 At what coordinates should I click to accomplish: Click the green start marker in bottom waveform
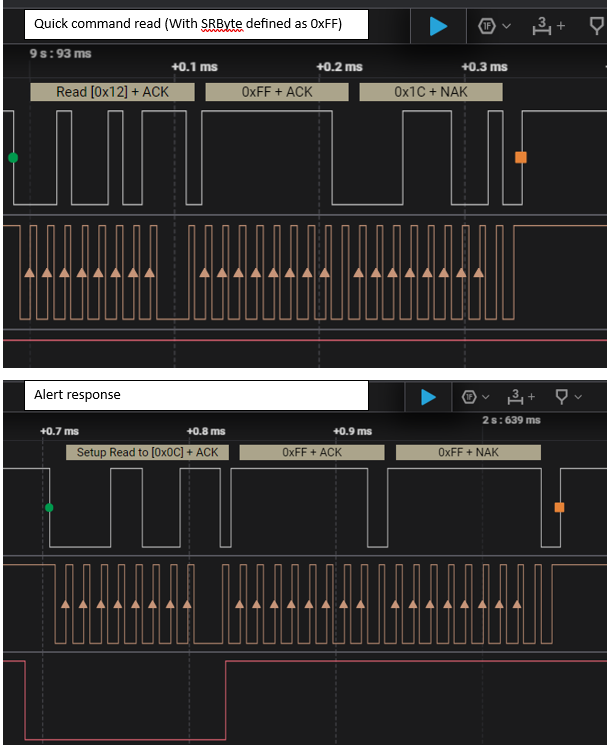pos(49,507)
